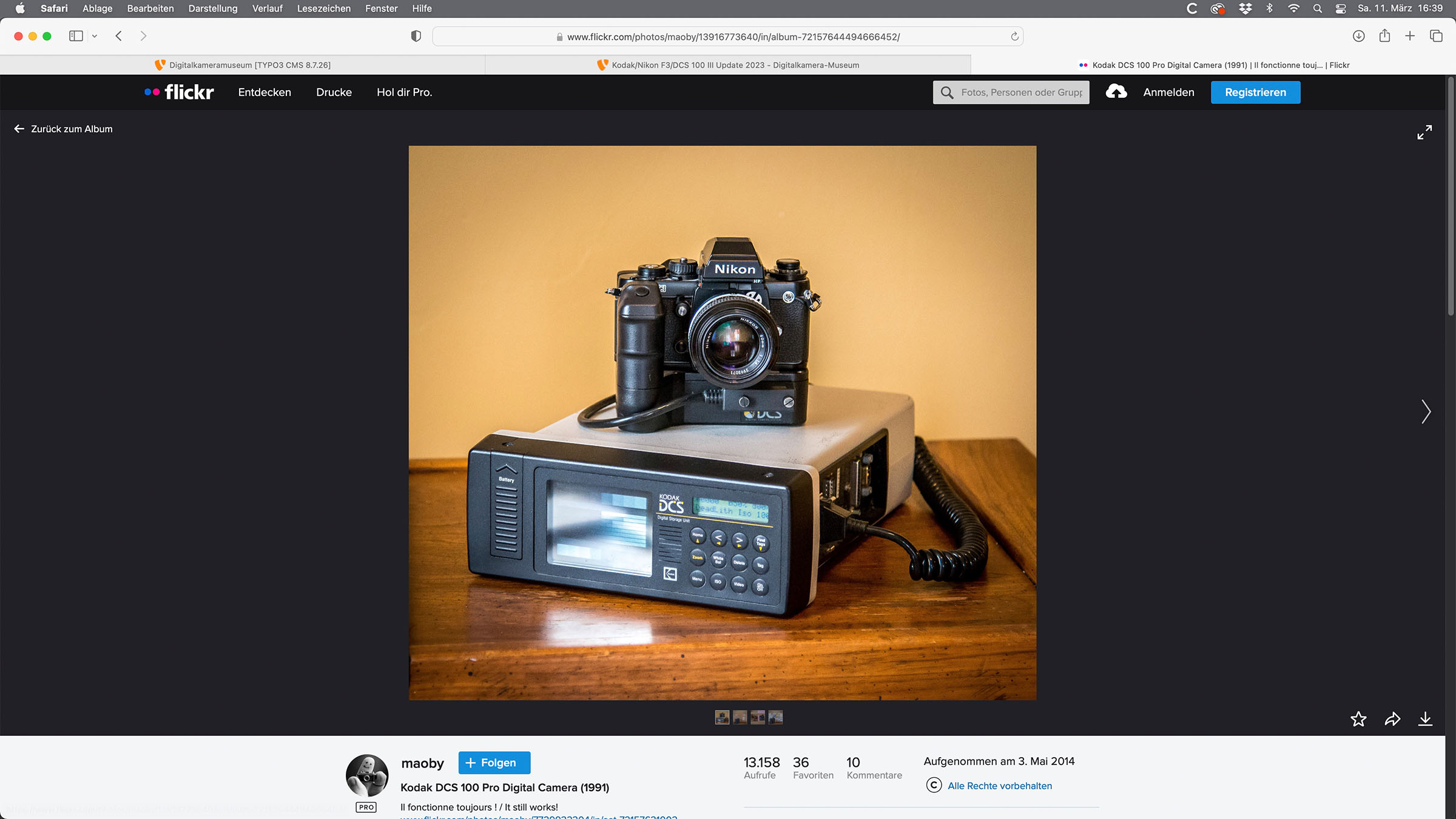Open the Apple menu

[x=20, y=8]
